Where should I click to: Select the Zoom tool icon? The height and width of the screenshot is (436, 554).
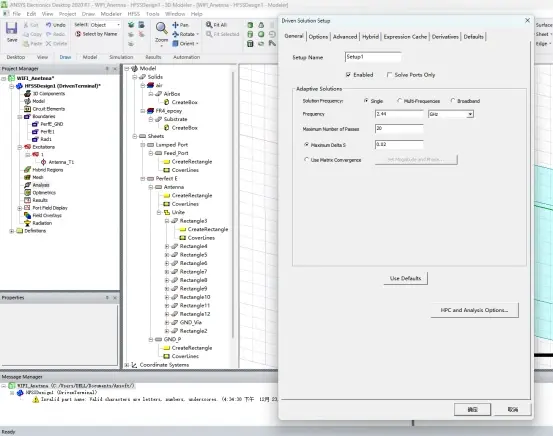pyautogui.click(x=161, y=28)
